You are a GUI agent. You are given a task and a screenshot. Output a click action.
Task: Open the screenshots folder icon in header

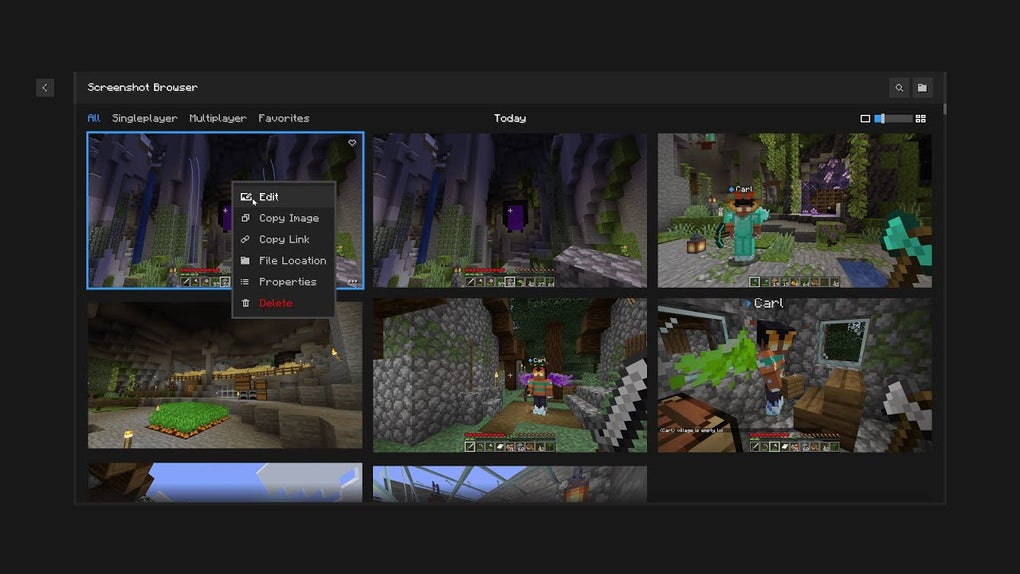tap(922, 87)
